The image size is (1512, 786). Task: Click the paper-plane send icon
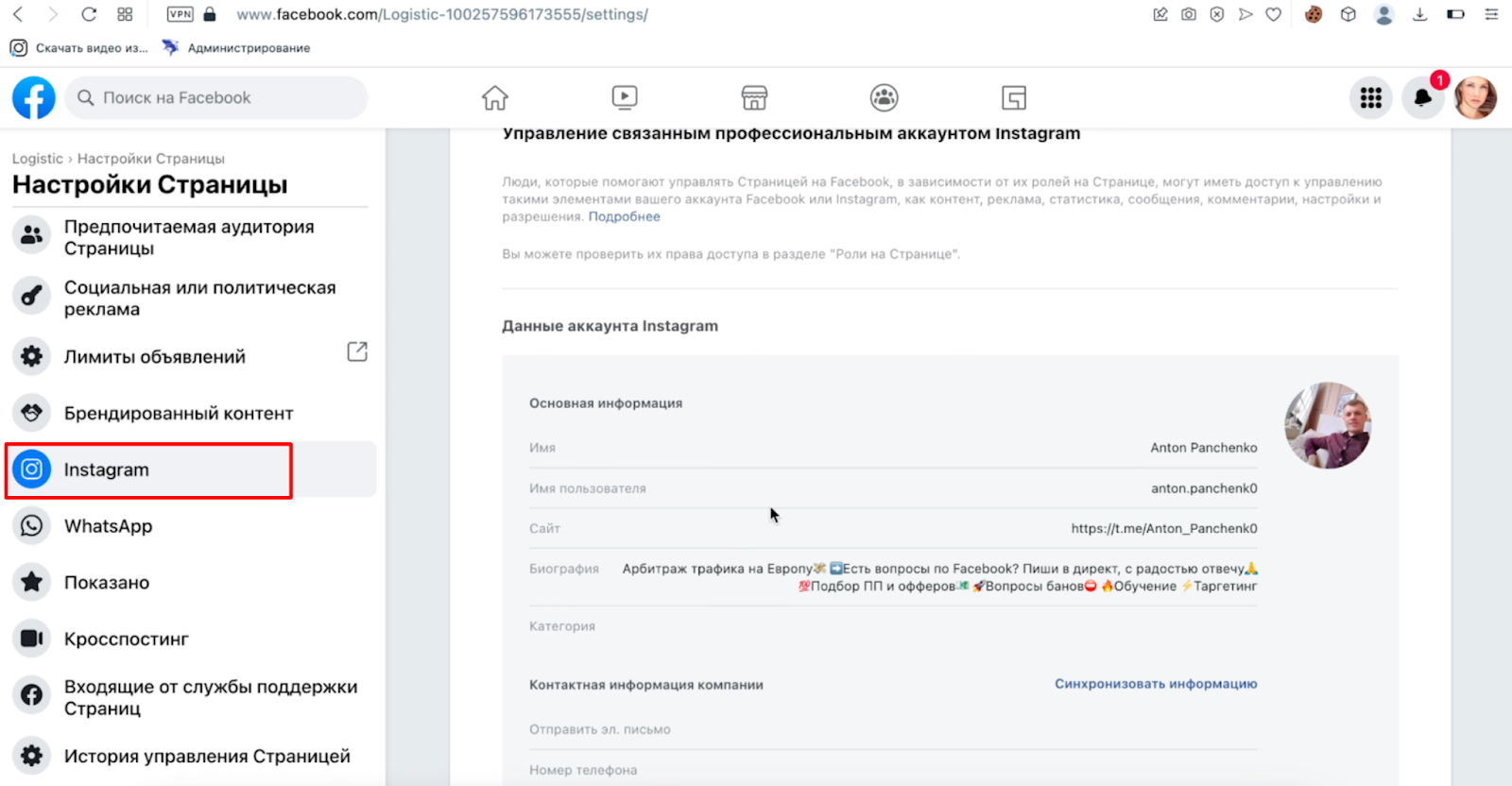point(1246,14)
